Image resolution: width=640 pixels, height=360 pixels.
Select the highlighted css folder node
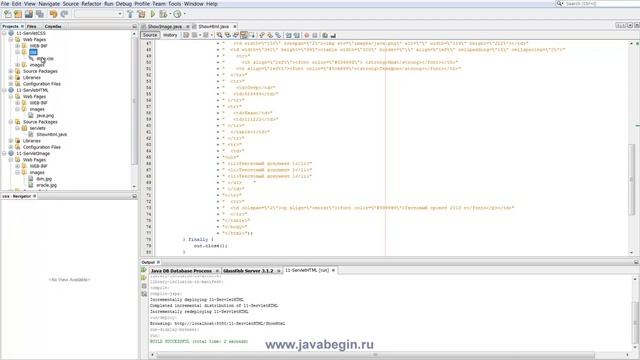tap(33, 52)
